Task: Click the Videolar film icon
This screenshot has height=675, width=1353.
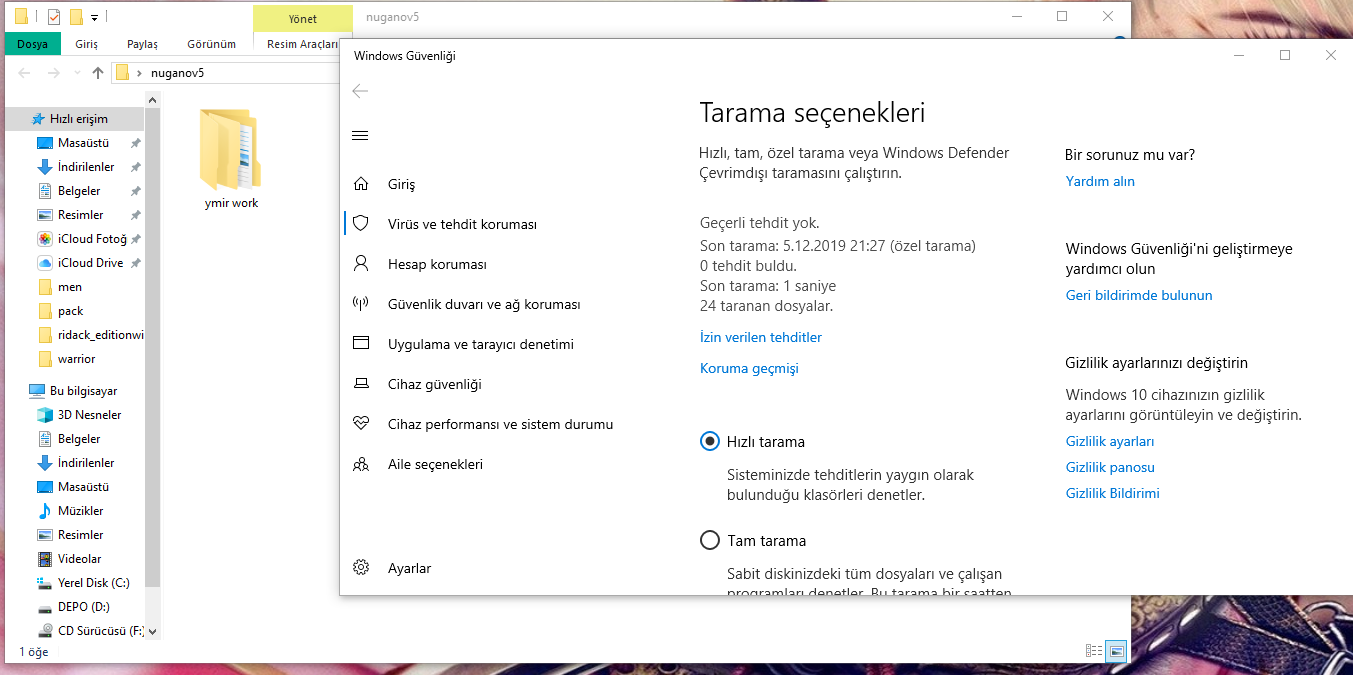Action: pos(45,559)
